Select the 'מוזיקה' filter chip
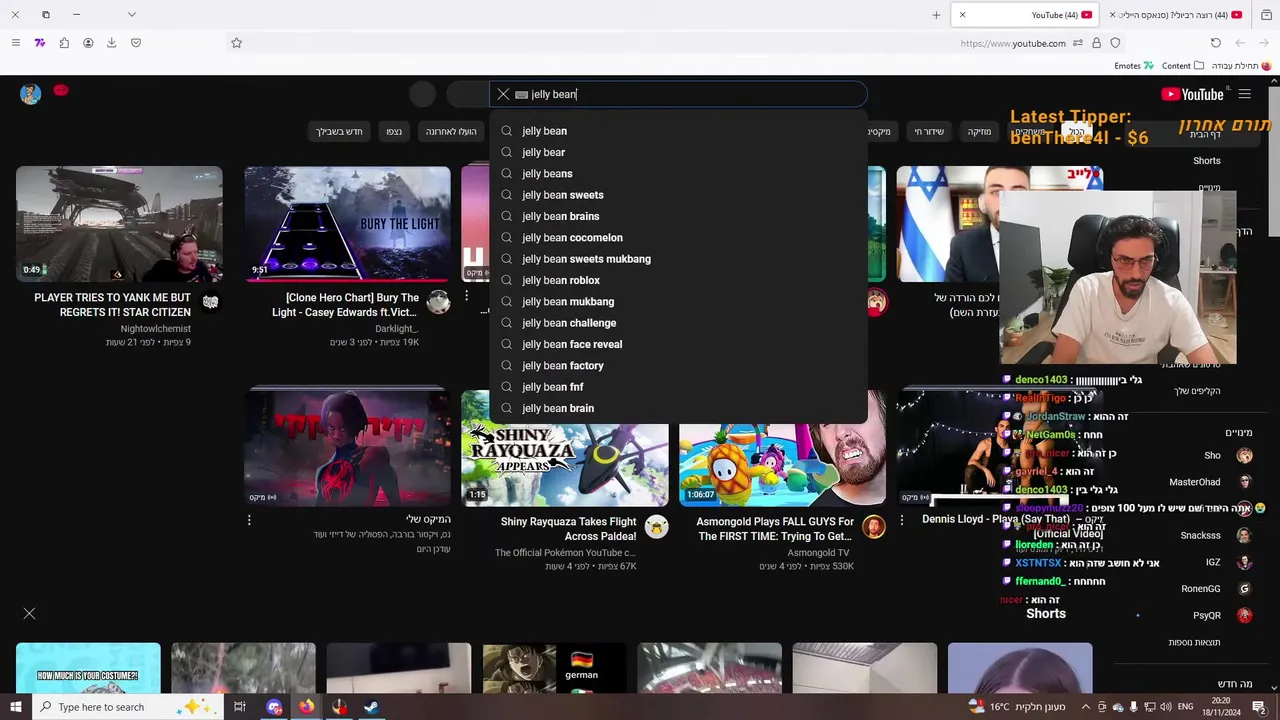The width and height of the screenshot is (1280, 720). [979, 132]
